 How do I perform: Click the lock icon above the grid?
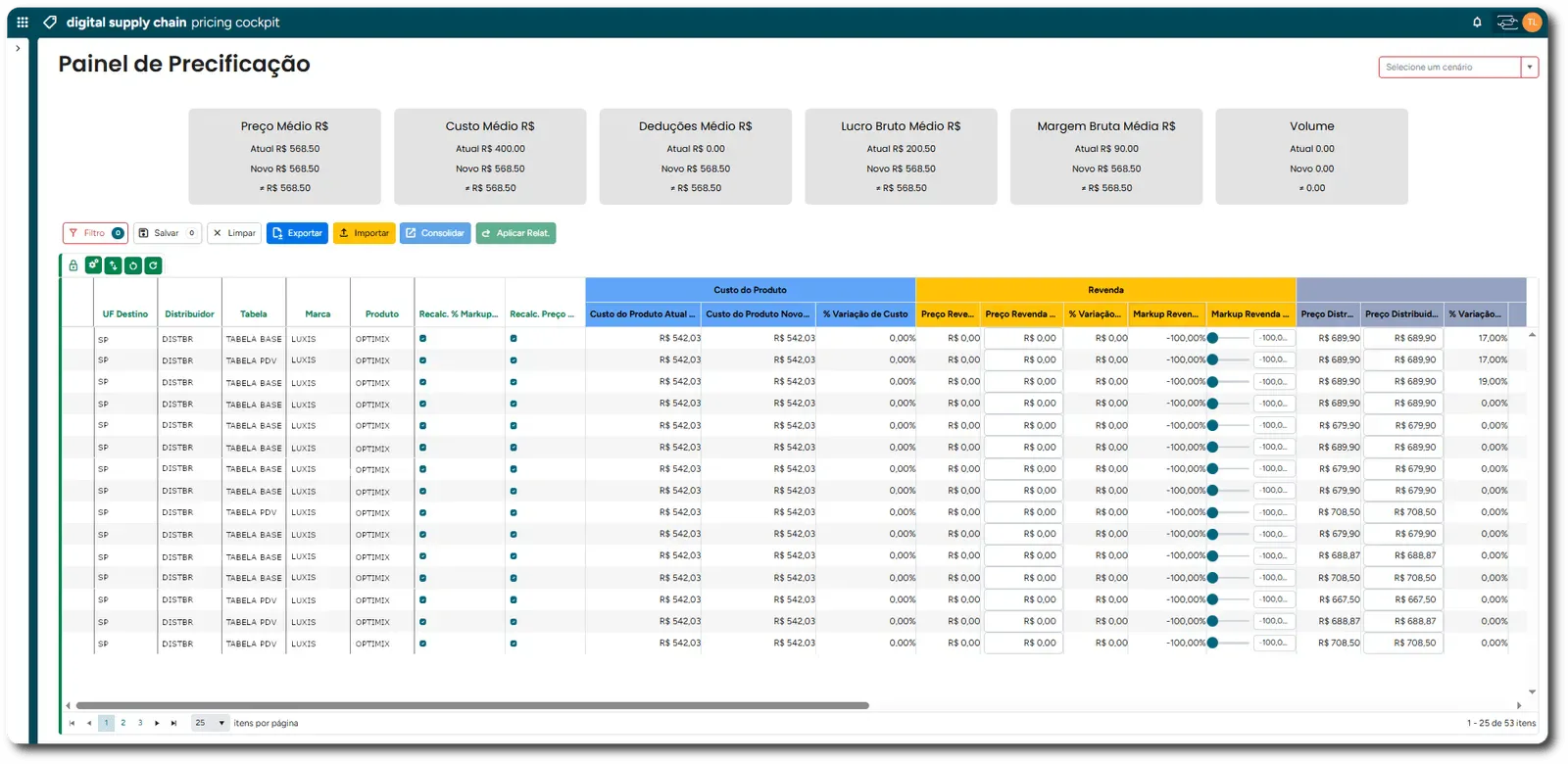click(73, 265)
